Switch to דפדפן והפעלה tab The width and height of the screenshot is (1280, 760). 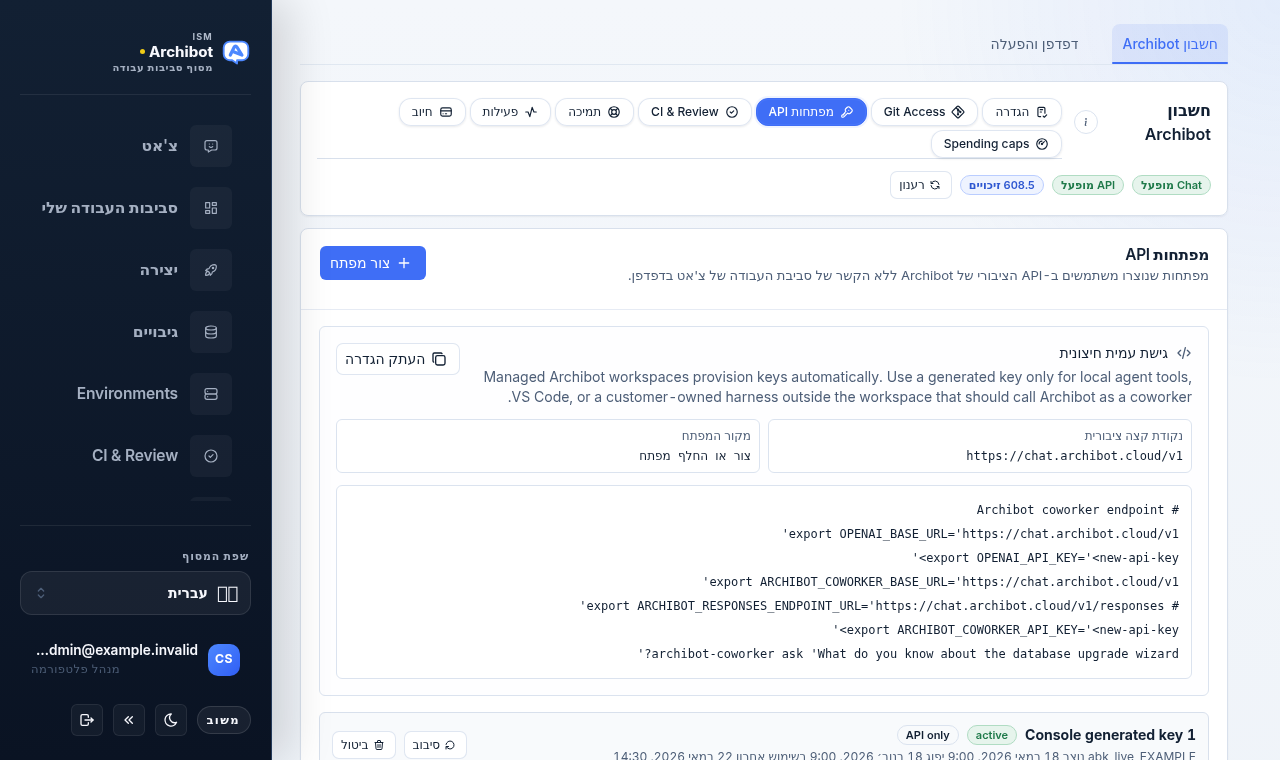pyautogui.click(x=1035, y=44)
